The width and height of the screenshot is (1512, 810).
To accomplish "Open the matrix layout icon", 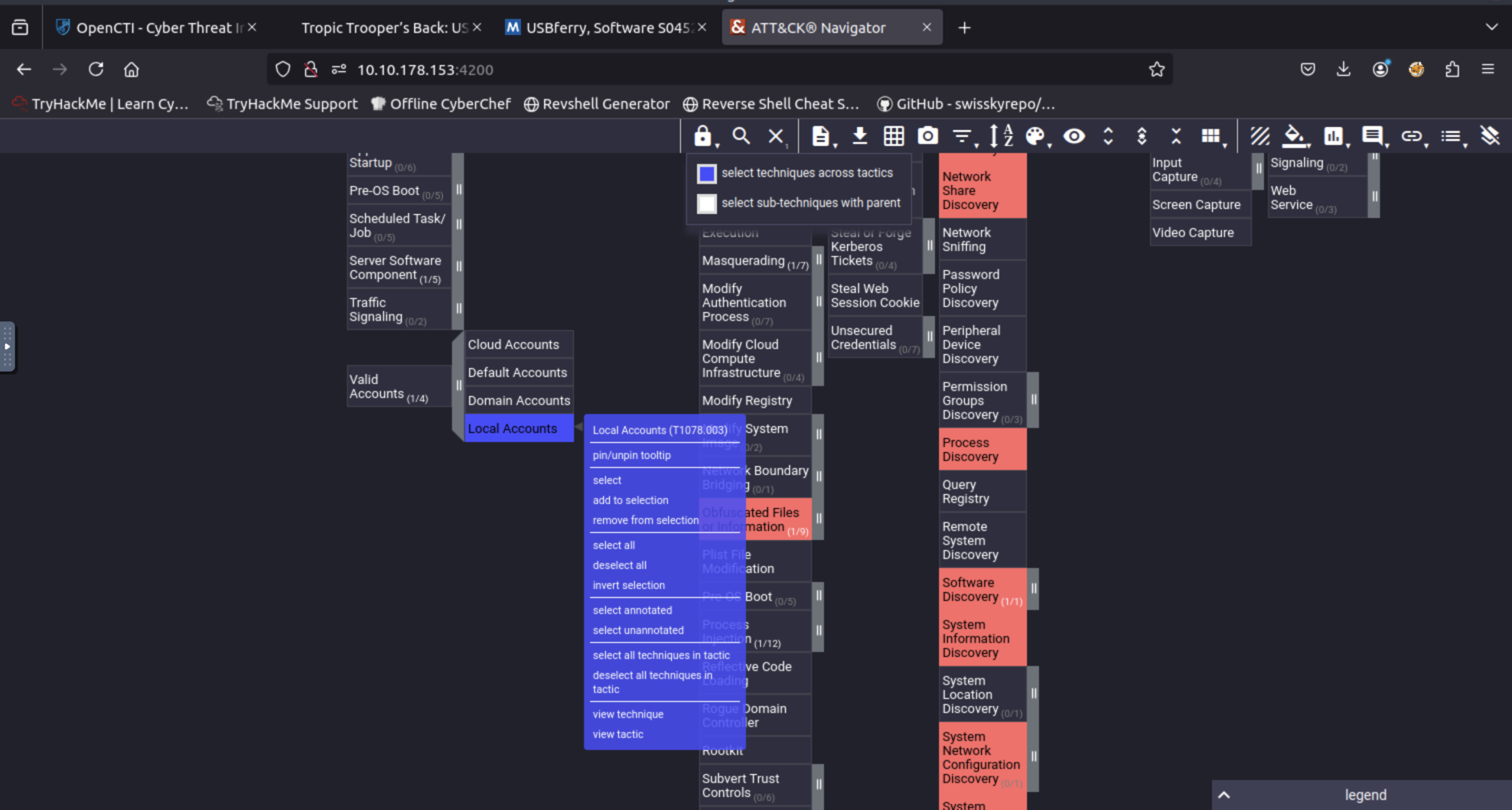I will click(1211, 136).
